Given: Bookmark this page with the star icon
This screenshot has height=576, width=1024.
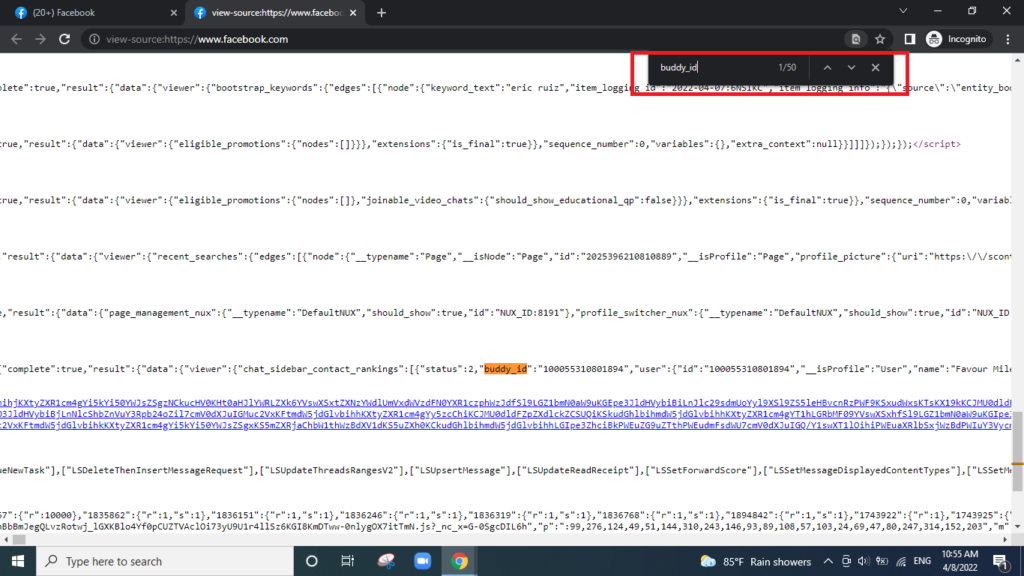Looking at the screenshot, I should (880, 39).
